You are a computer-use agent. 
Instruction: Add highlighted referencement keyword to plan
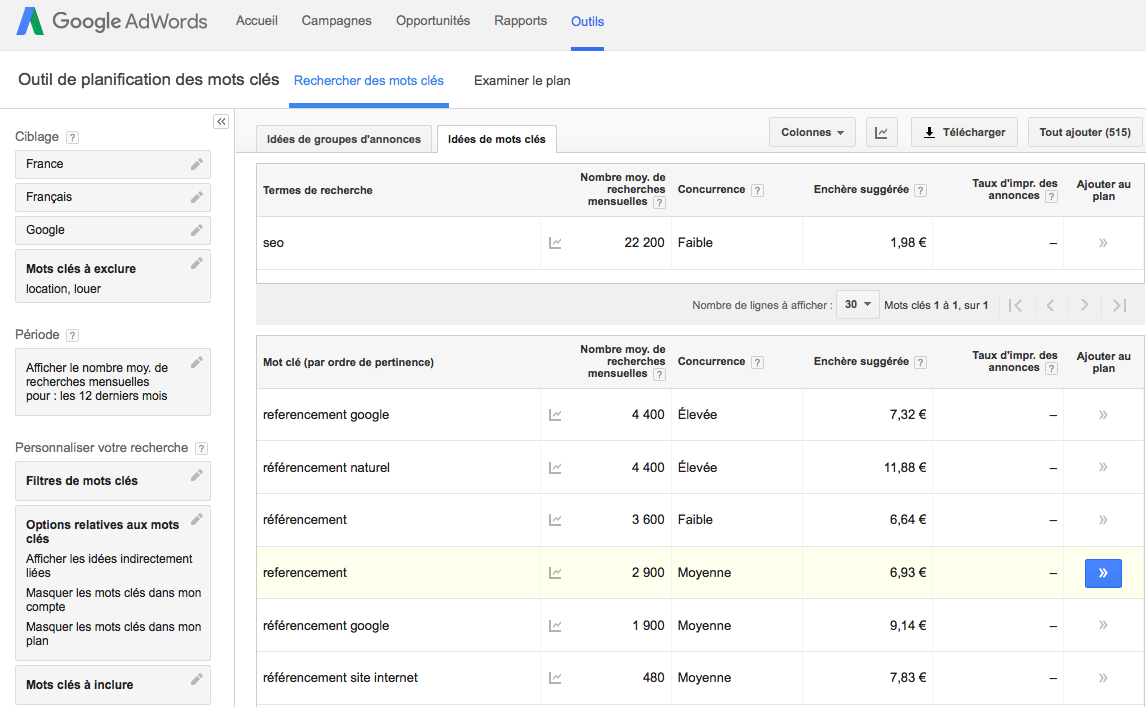(x=1103, y=573)
